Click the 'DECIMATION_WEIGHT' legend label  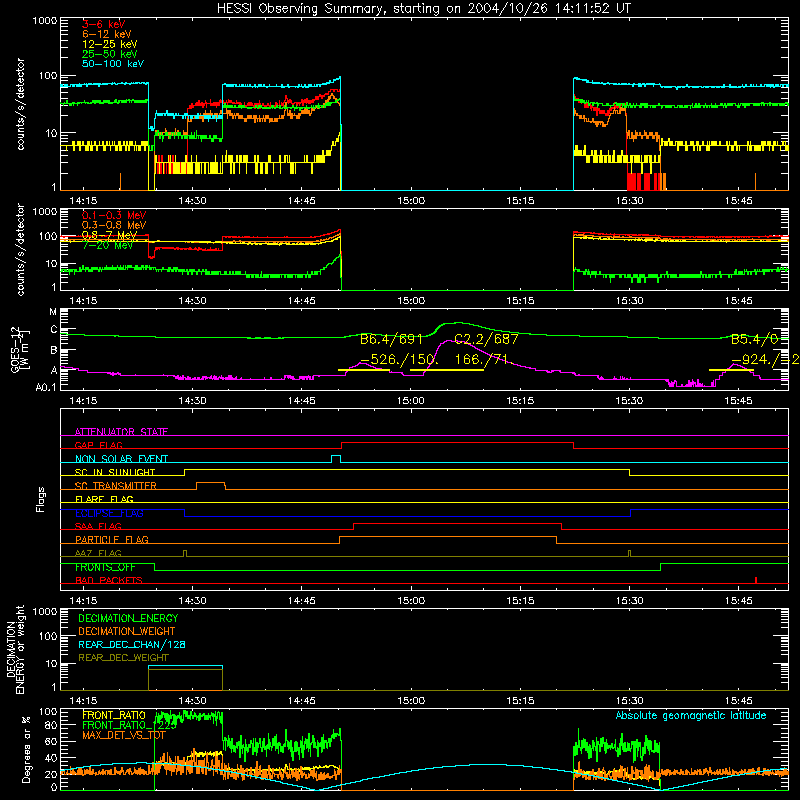point(127,632)
